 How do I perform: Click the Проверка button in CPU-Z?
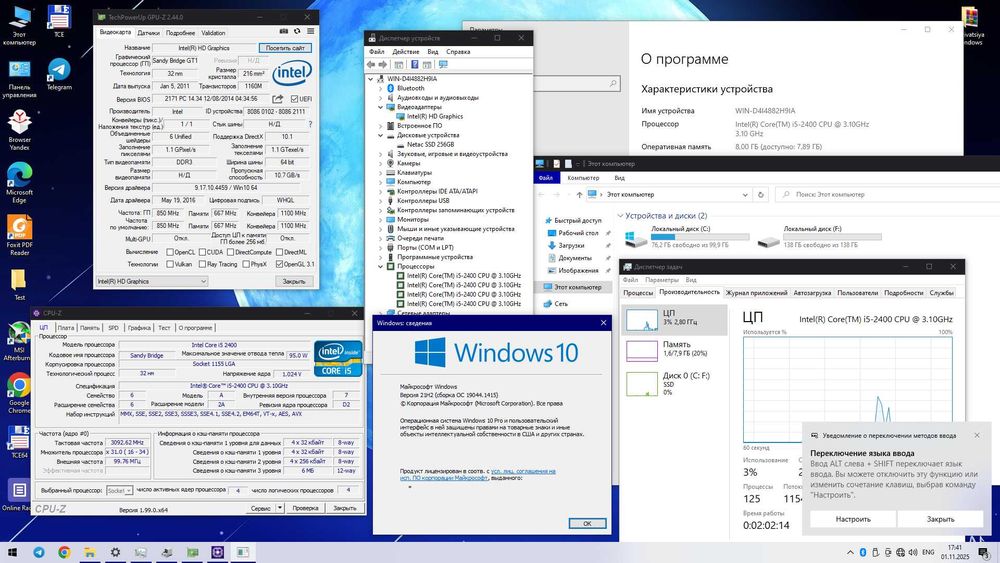(x=305, y=508)
